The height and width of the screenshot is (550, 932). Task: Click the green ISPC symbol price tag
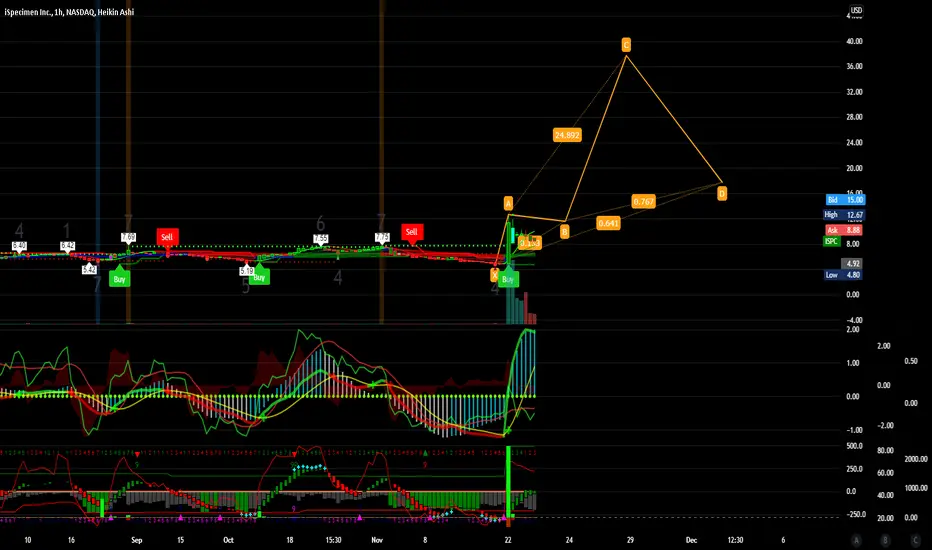click(832, 241)
